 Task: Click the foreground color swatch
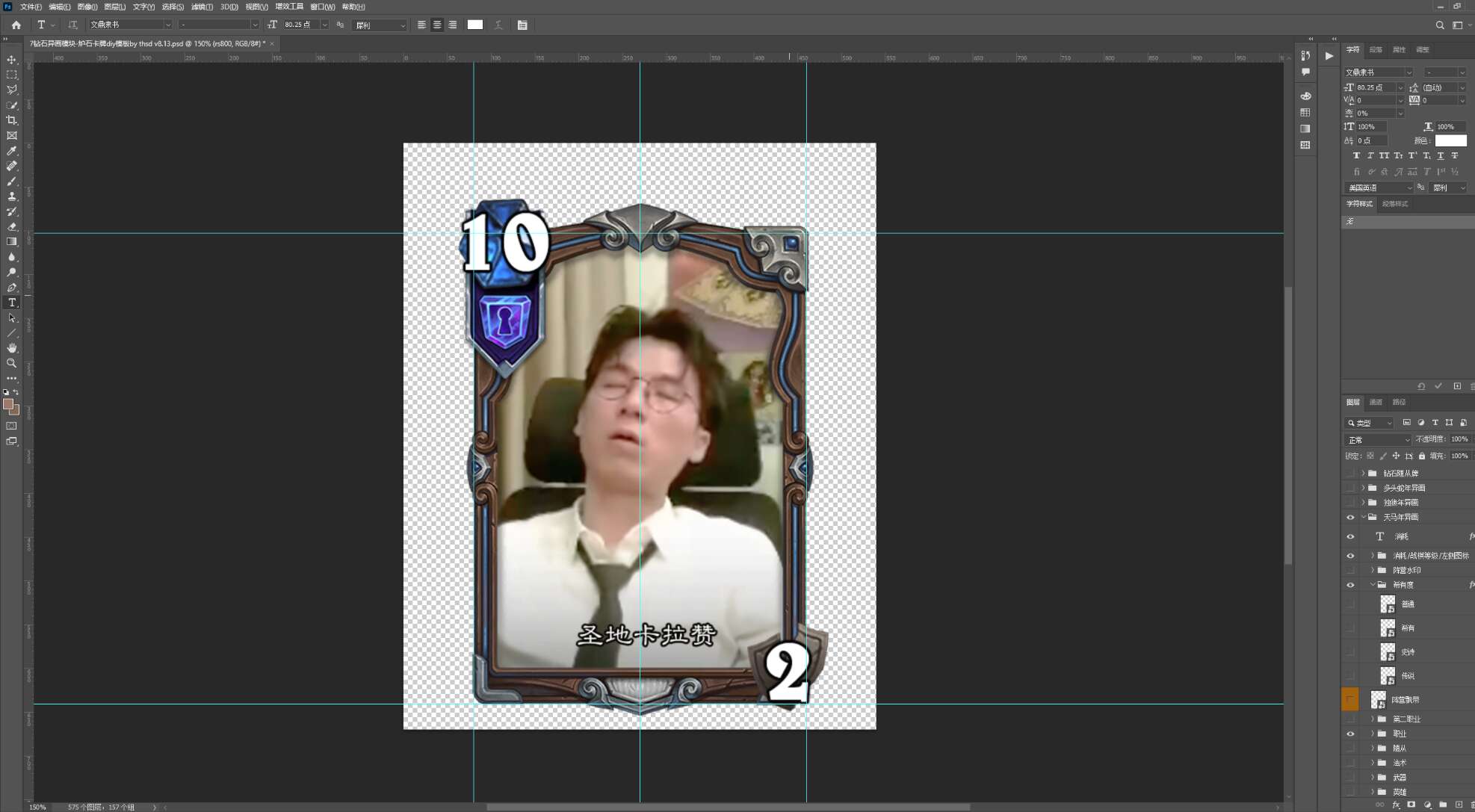tap(8, 404)
